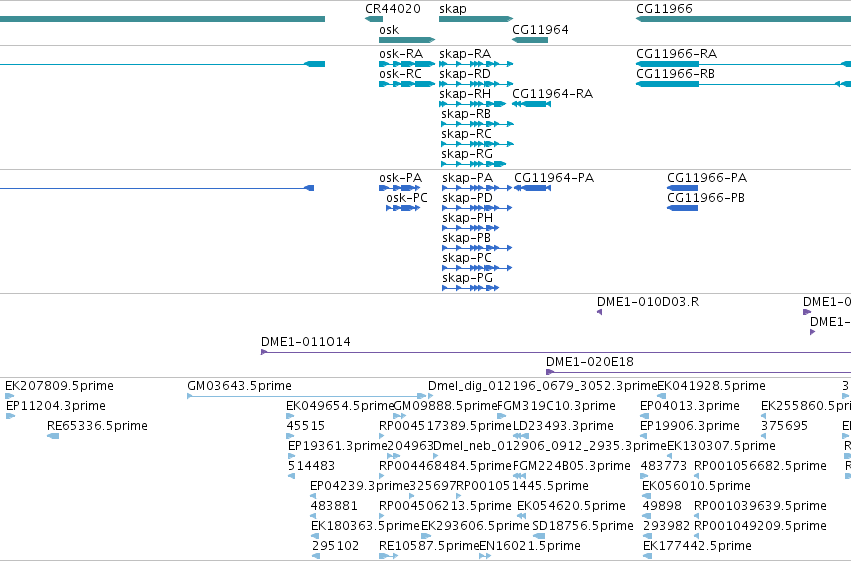Select transcript skap-RC
This screenshot has height=561, width=851.
click(478, 144)
